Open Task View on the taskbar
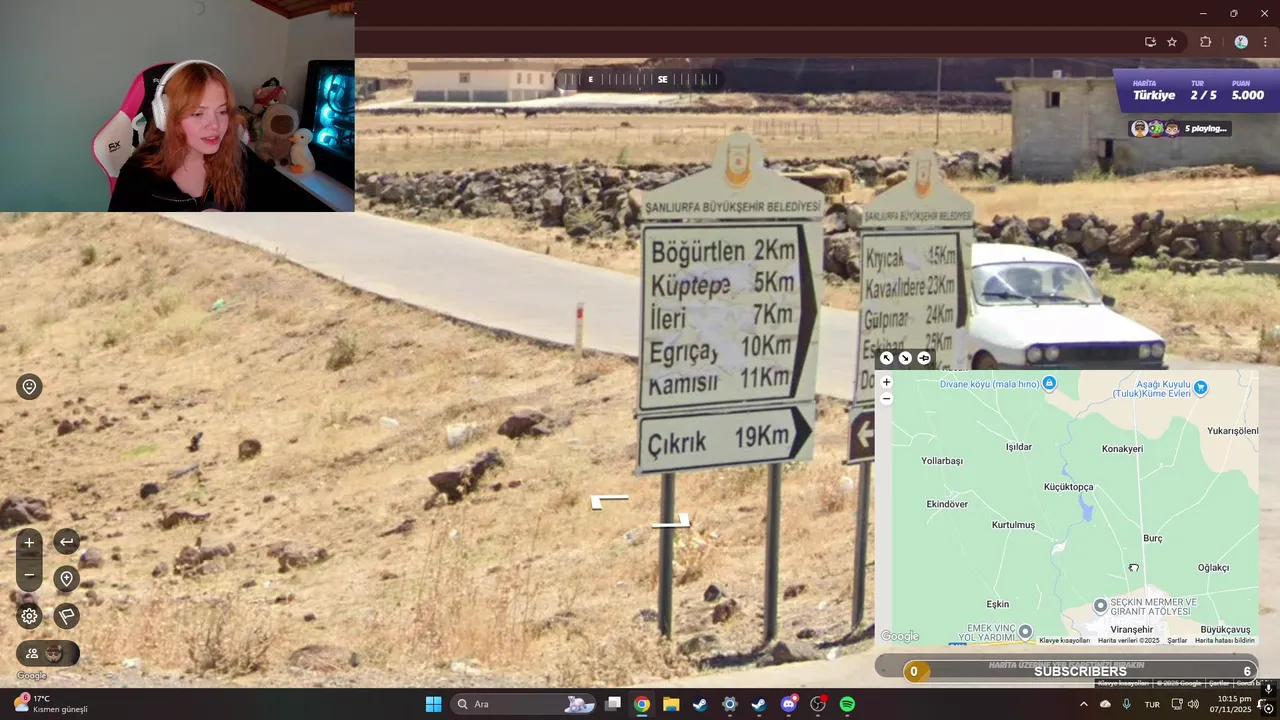The height and width of the screenshot is (720, 1280). [613, 704]
